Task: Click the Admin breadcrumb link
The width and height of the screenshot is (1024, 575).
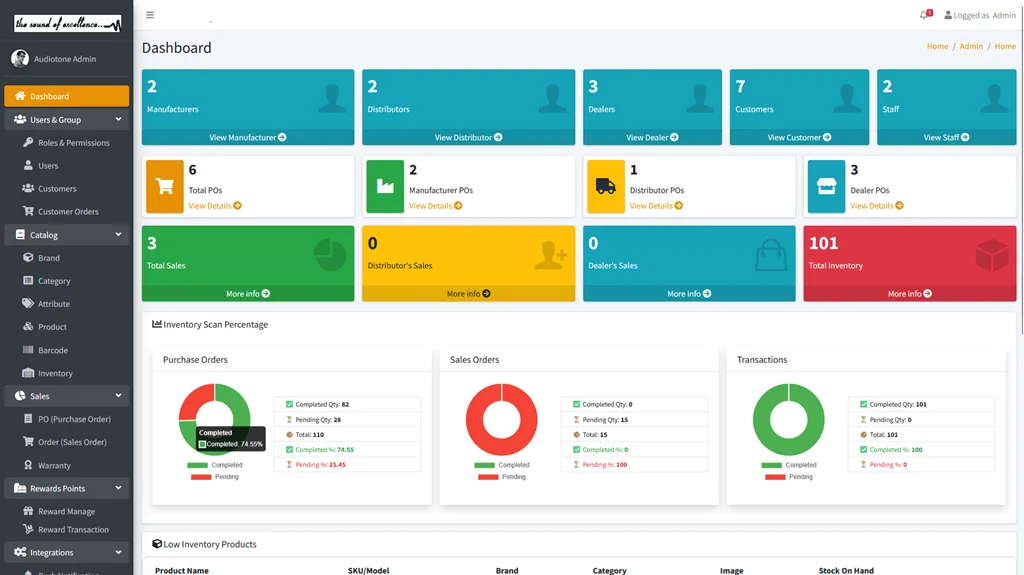Action: point(971,46)
